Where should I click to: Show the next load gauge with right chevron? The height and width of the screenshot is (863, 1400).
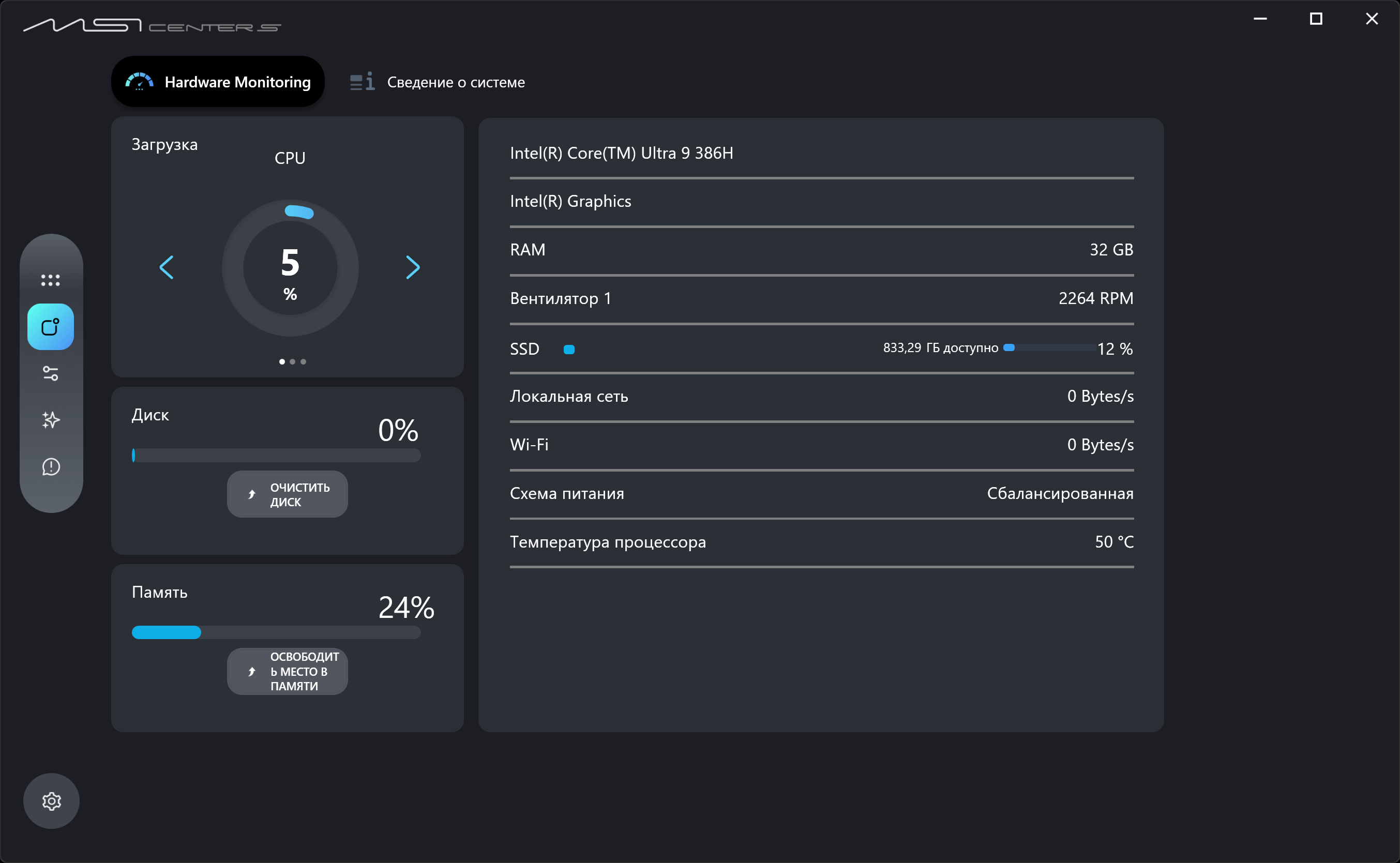[413, 267]
